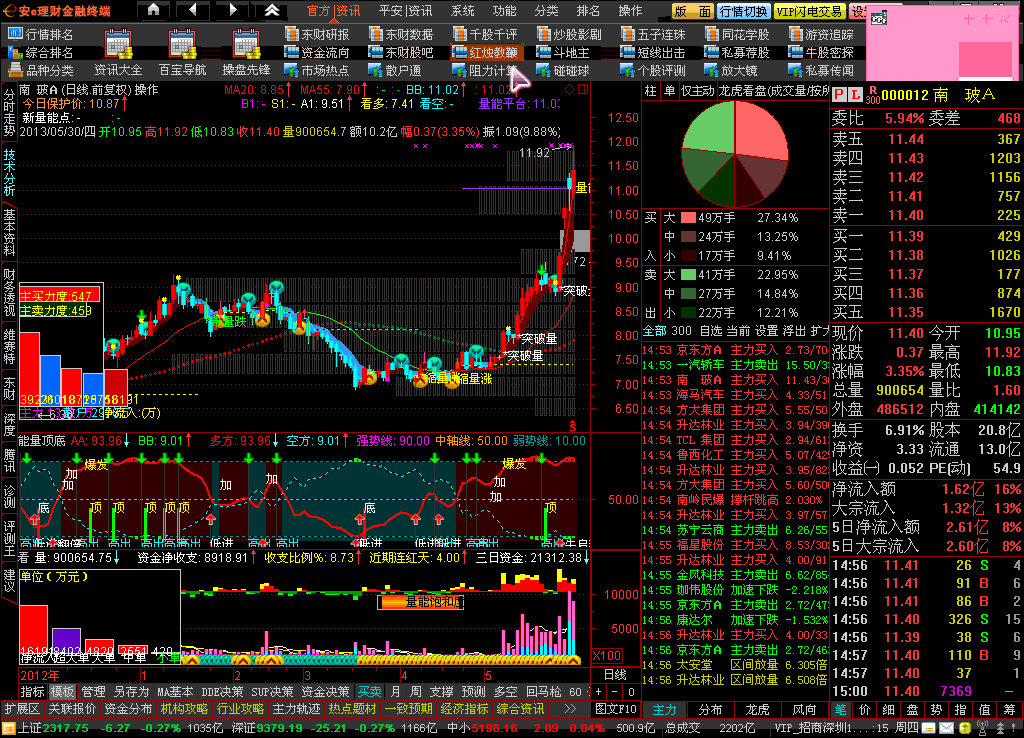1024x738 pixels.
Task: Click the VIP闪电交易 button
Action: point(810,11)
